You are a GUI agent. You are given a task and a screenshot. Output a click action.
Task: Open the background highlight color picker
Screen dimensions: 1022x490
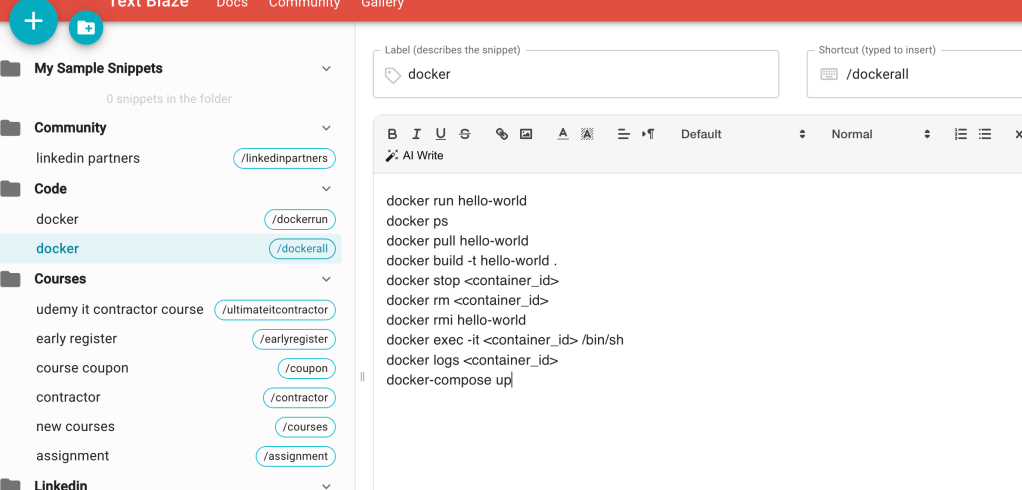[587, 134]
